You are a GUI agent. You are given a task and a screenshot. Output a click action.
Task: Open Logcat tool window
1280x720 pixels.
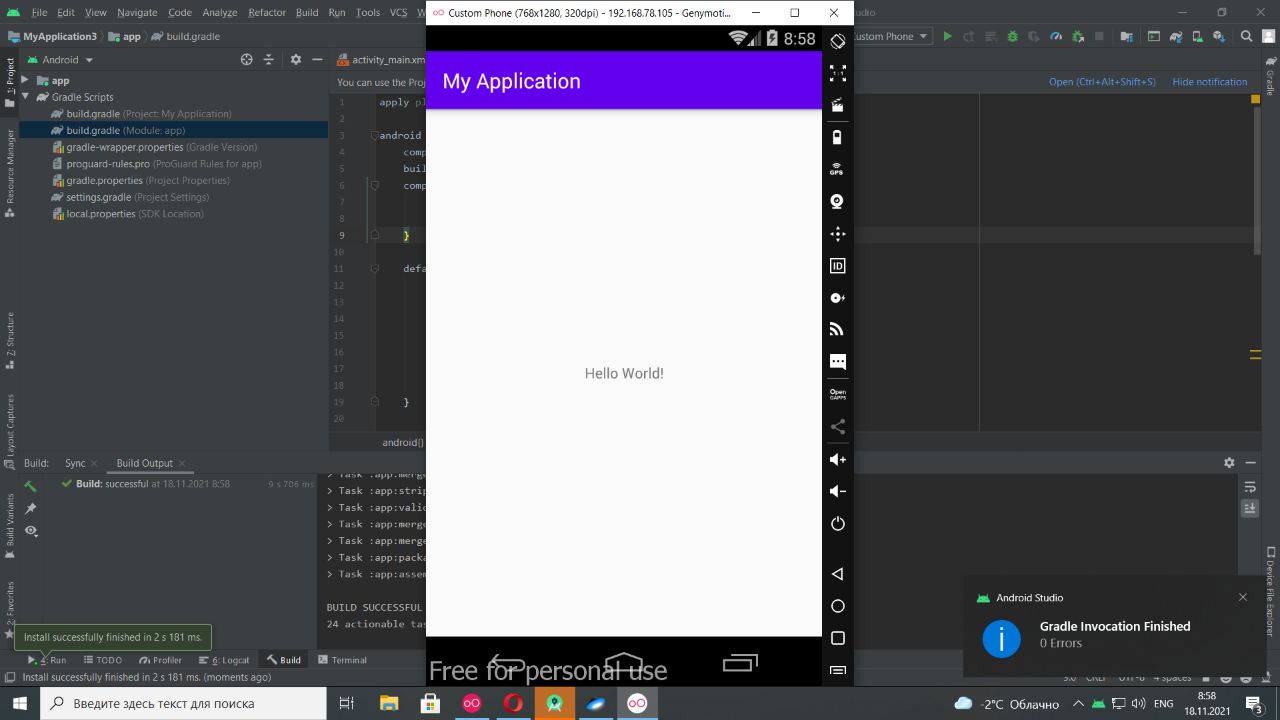pos(225,660)
